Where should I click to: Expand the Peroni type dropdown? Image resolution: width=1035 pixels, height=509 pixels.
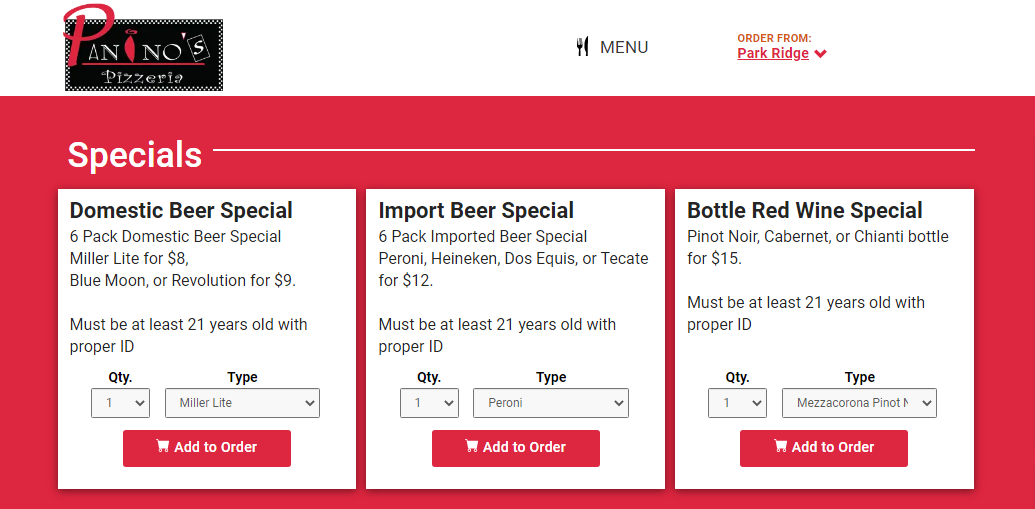pyautogui.click(x=551, y=403)
